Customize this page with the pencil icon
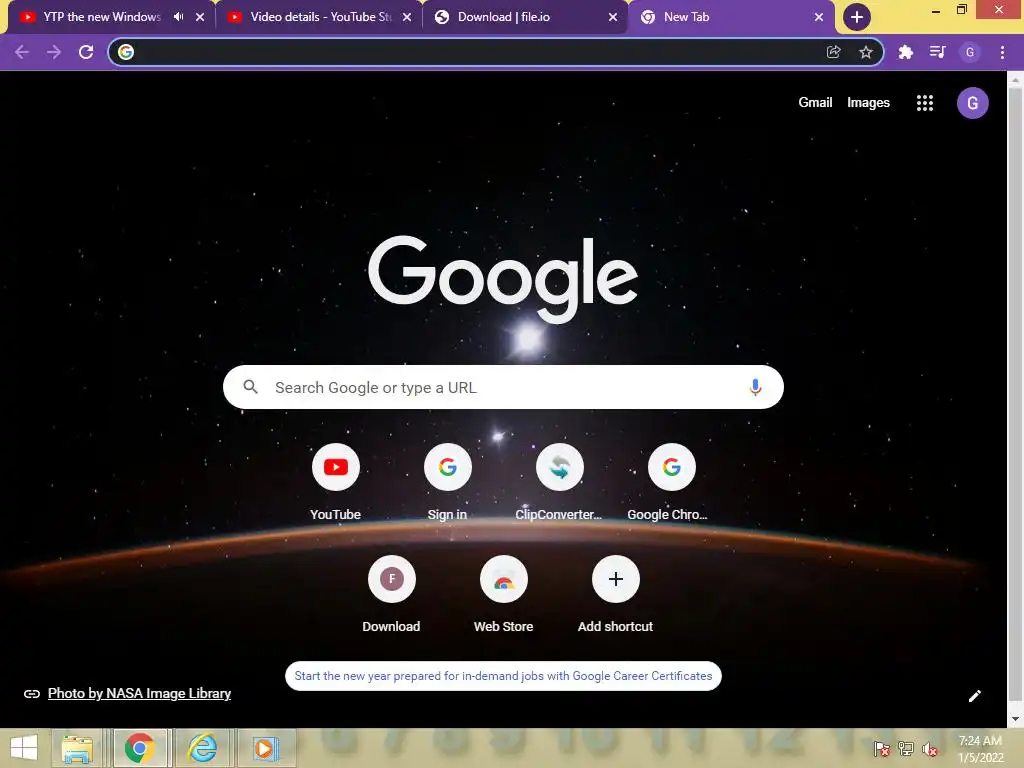Screen dimensions: 1024x768 tap(974, 696)
